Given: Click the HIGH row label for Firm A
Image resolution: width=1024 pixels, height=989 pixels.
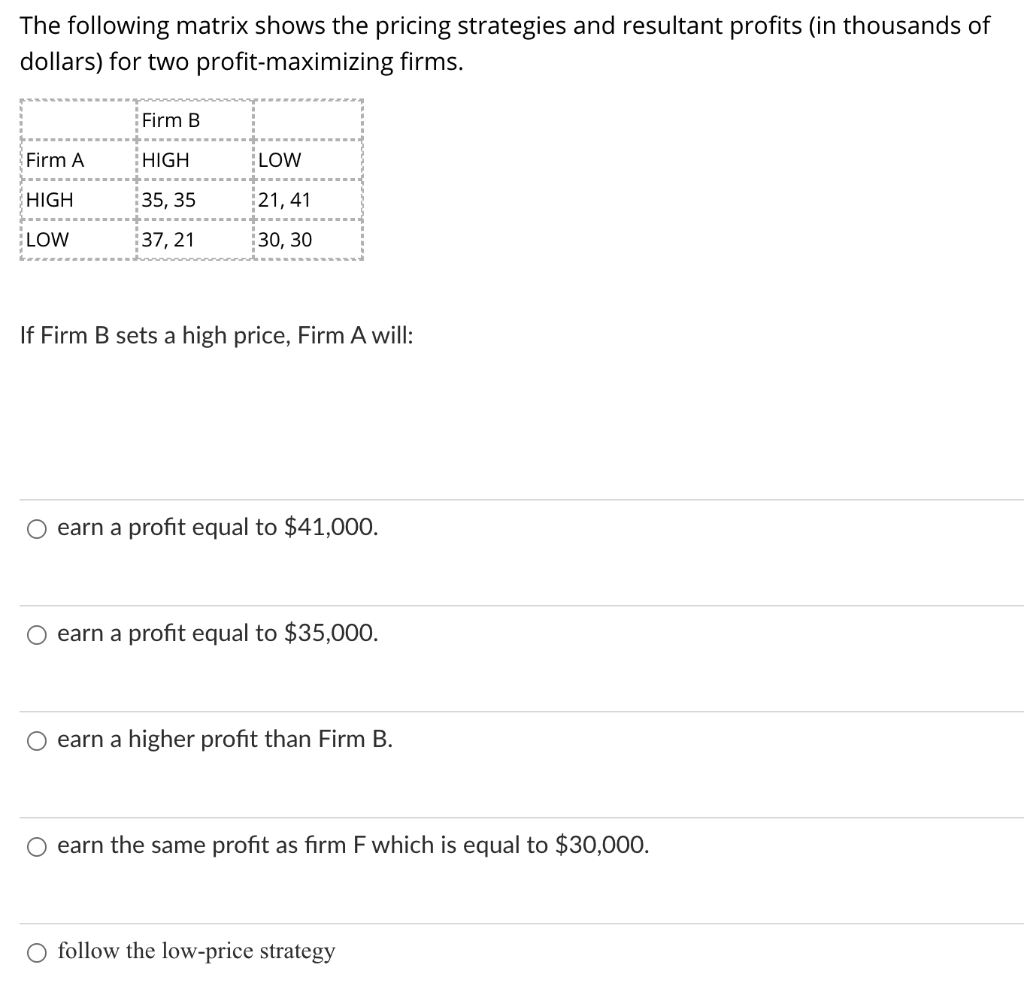Looking at the screenshot, I should pyautogui.click(x=50, y=199).
